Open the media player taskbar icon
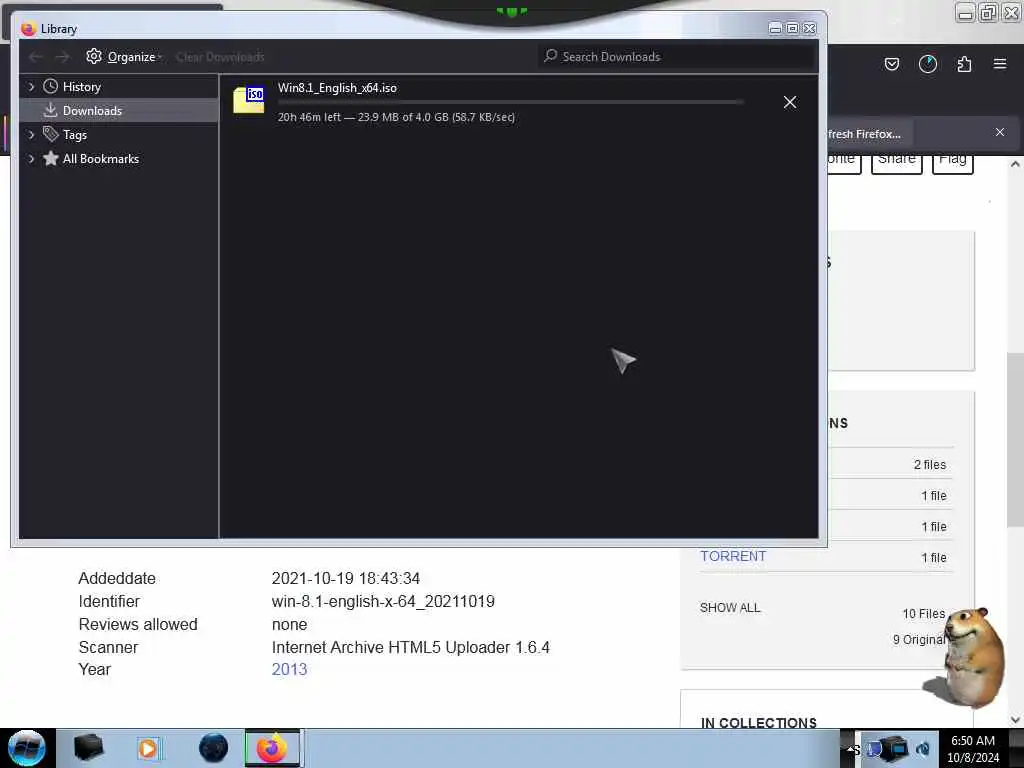Image resolution: width=1024 pixels, height=768 pixels. point(148,748)
